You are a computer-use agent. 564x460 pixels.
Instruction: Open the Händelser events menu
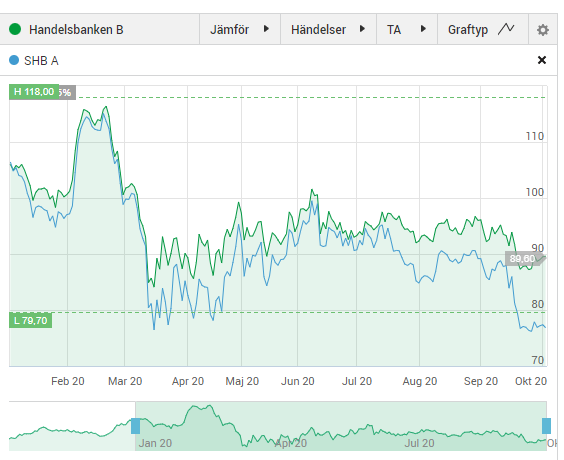click(x=328, y=29)
